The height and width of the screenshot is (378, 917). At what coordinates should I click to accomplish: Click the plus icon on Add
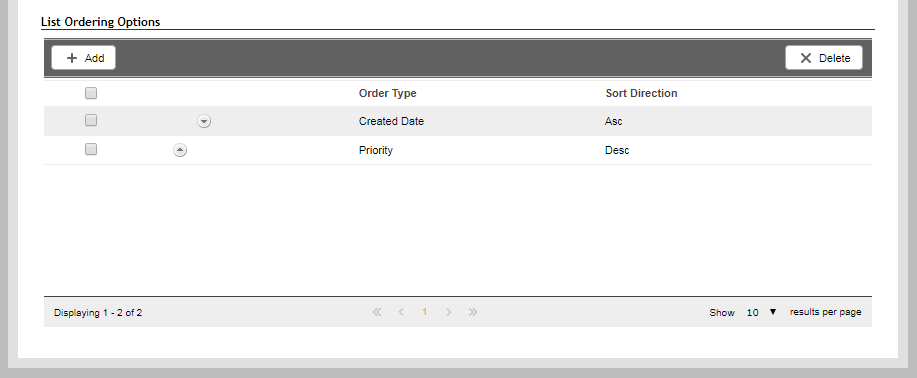pyautogui.click(x=72, y=58)
